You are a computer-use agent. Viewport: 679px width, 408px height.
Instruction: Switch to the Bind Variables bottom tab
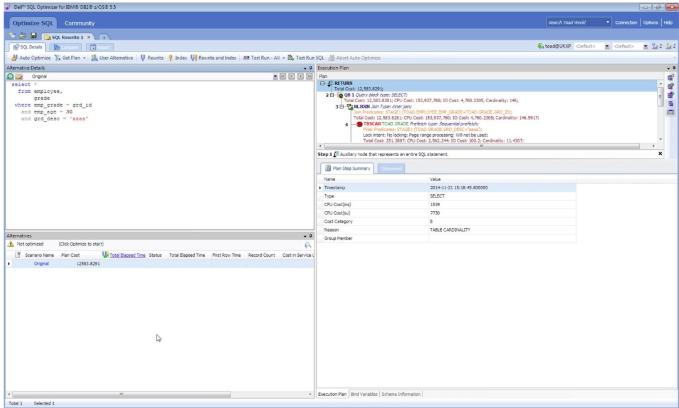364,394
